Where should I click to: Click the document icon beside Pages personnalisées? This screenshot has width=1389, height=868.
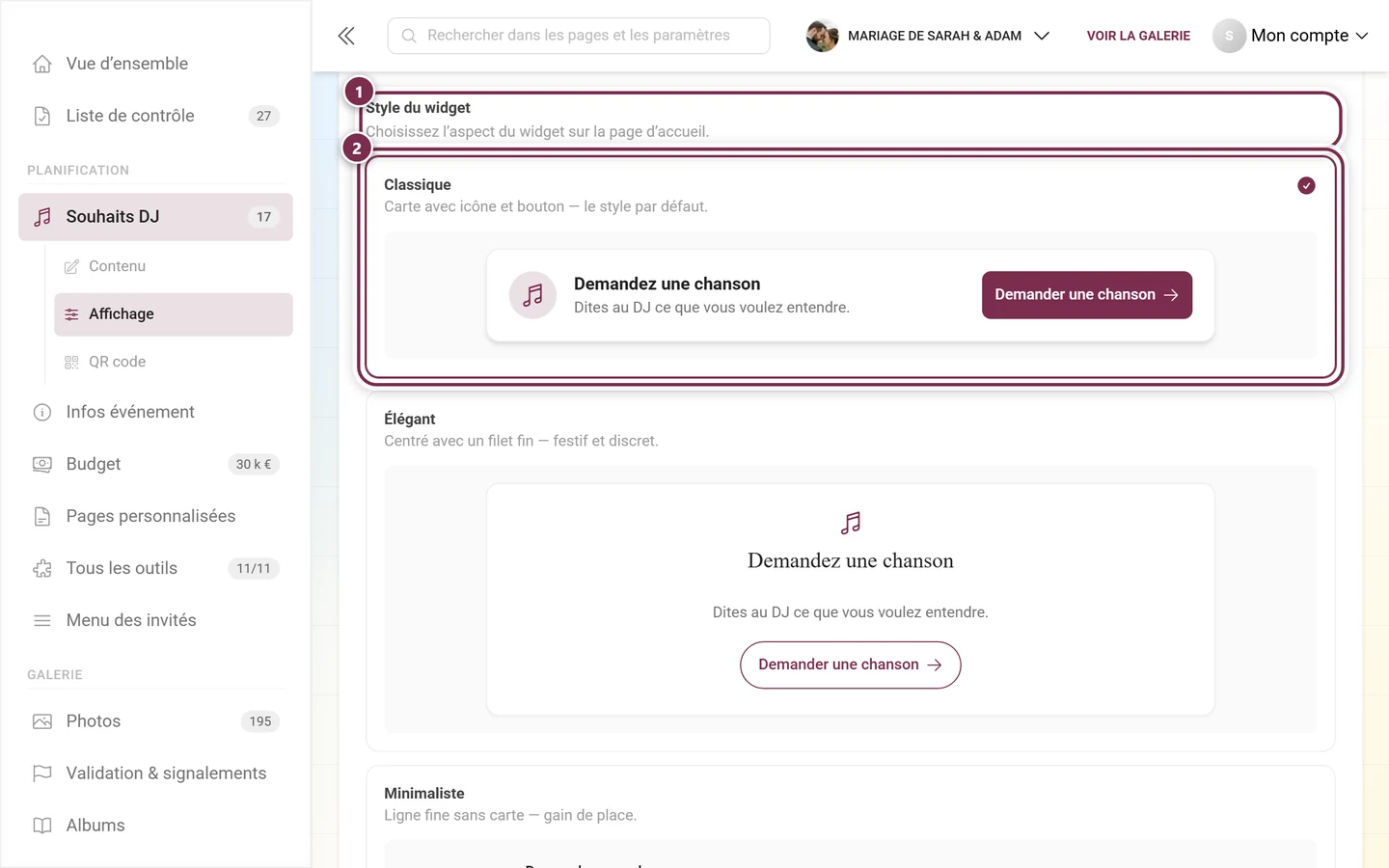[42, 516]
